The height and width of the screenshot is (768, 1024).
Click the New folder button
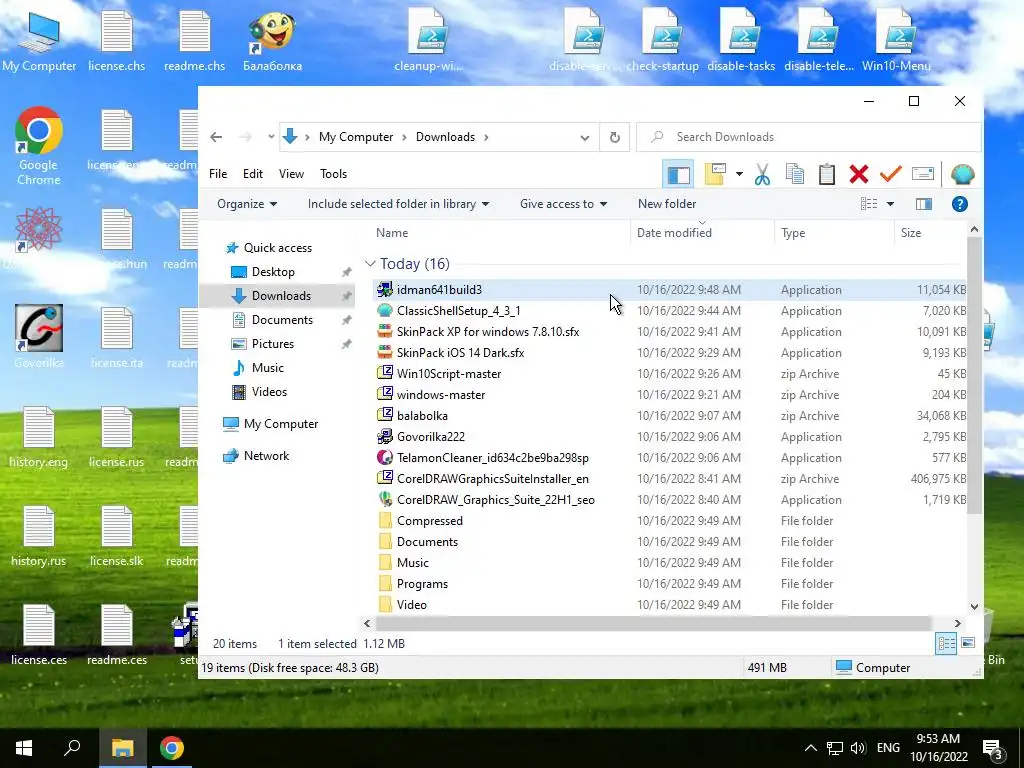(x=667, y=204)
